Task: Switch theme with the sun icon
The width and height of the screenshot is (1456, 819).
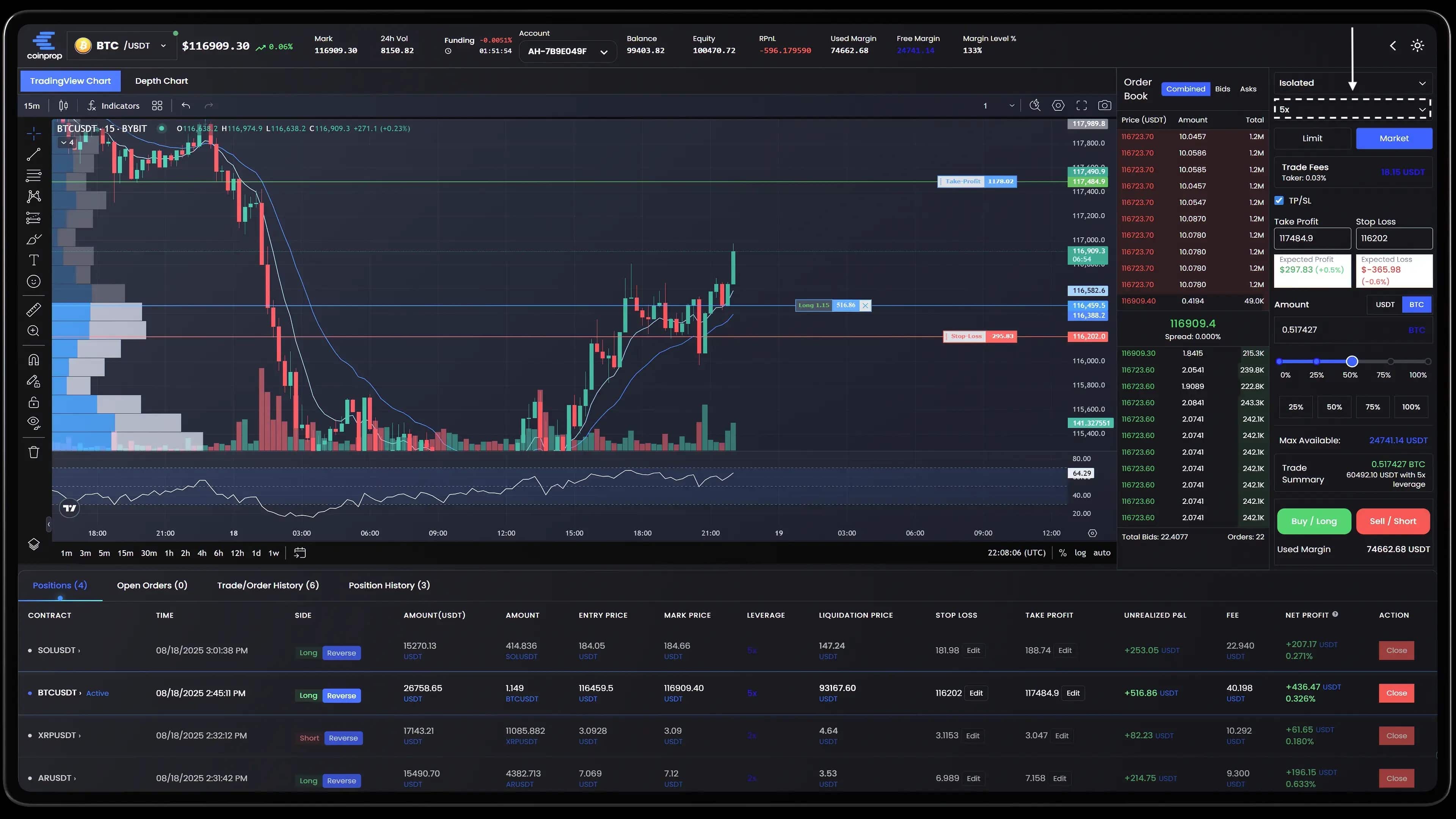Action: point(1417,46)
